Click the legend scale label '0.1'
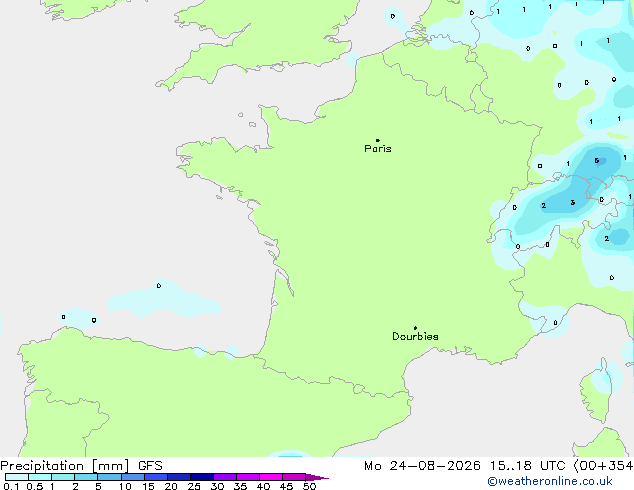Viewport: 634px width, 490px height. tap(10, 486)
